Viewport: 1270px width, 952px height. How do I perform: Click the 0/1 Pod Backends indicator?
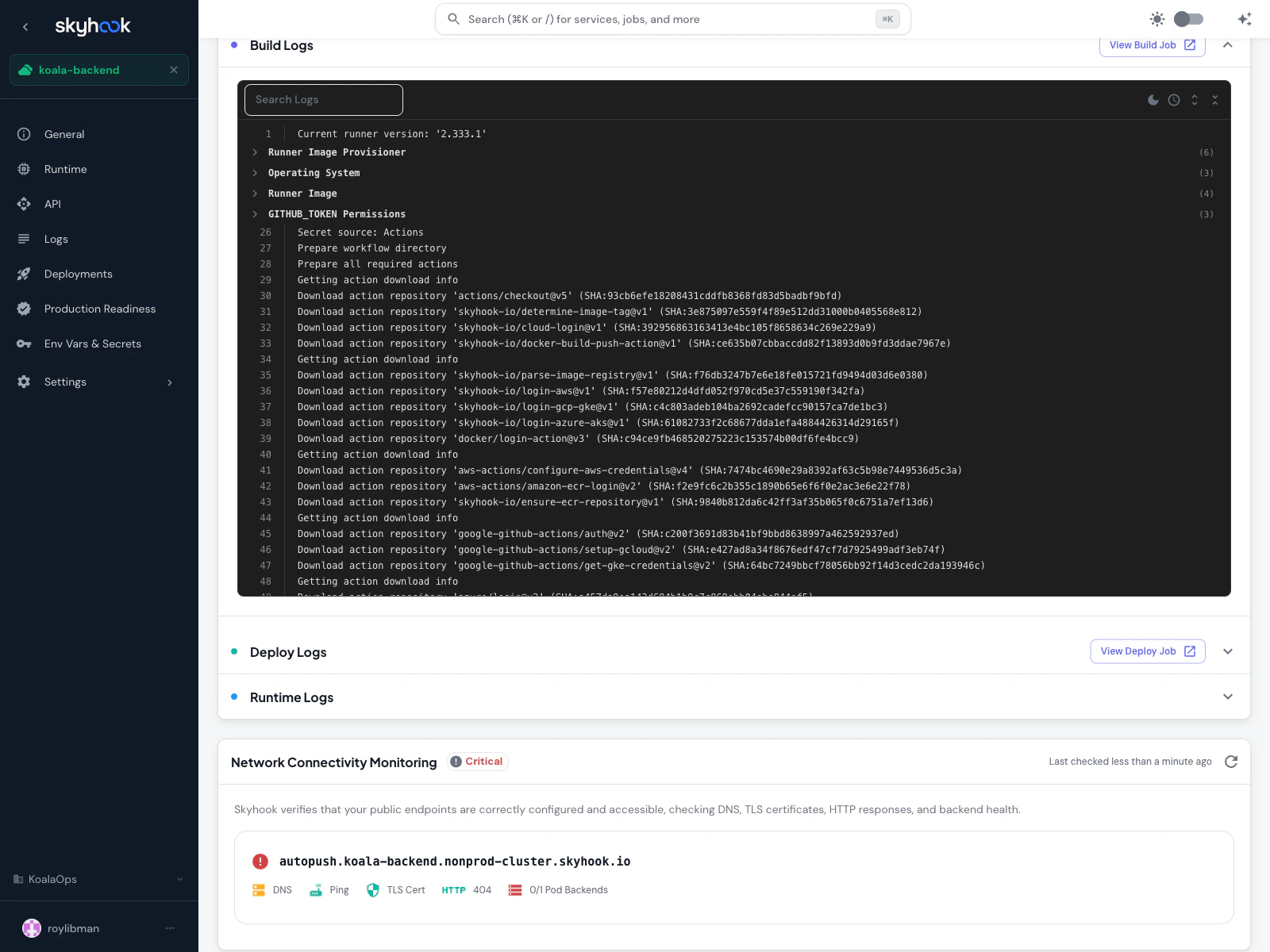click(x=557, y=889)
